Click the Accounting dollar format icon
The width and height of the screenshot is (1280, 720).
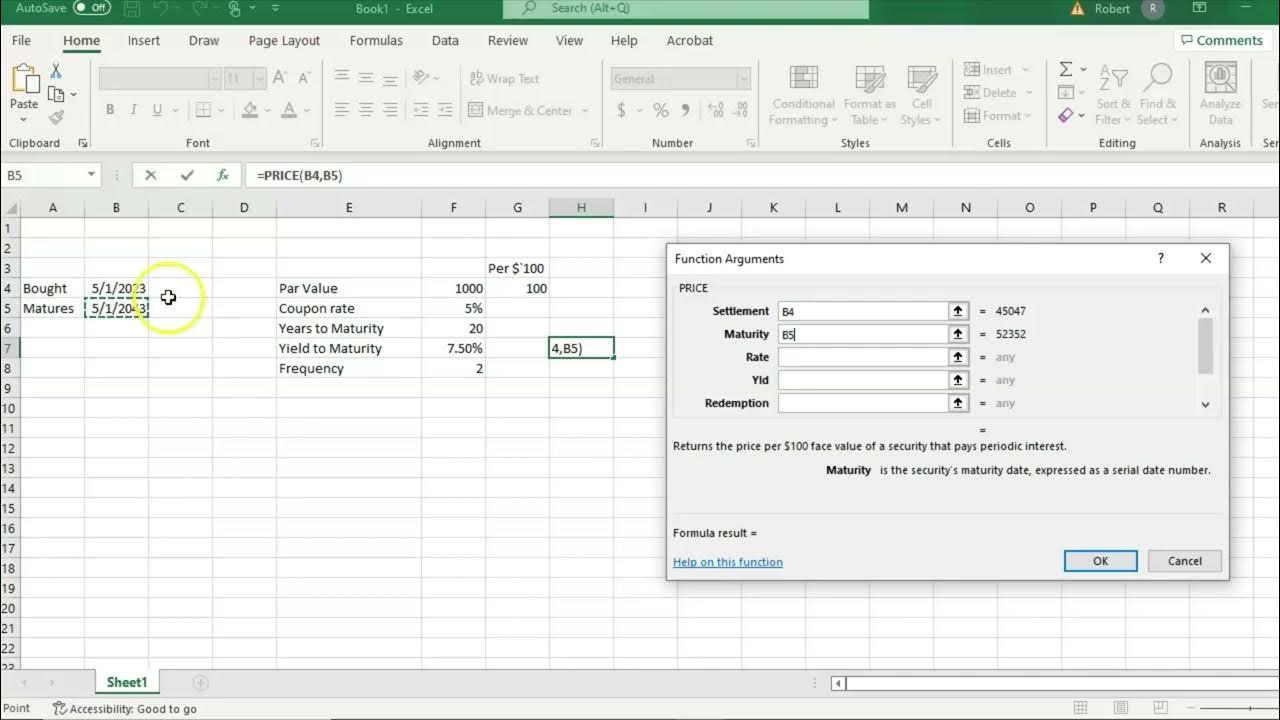click(621, 110)
